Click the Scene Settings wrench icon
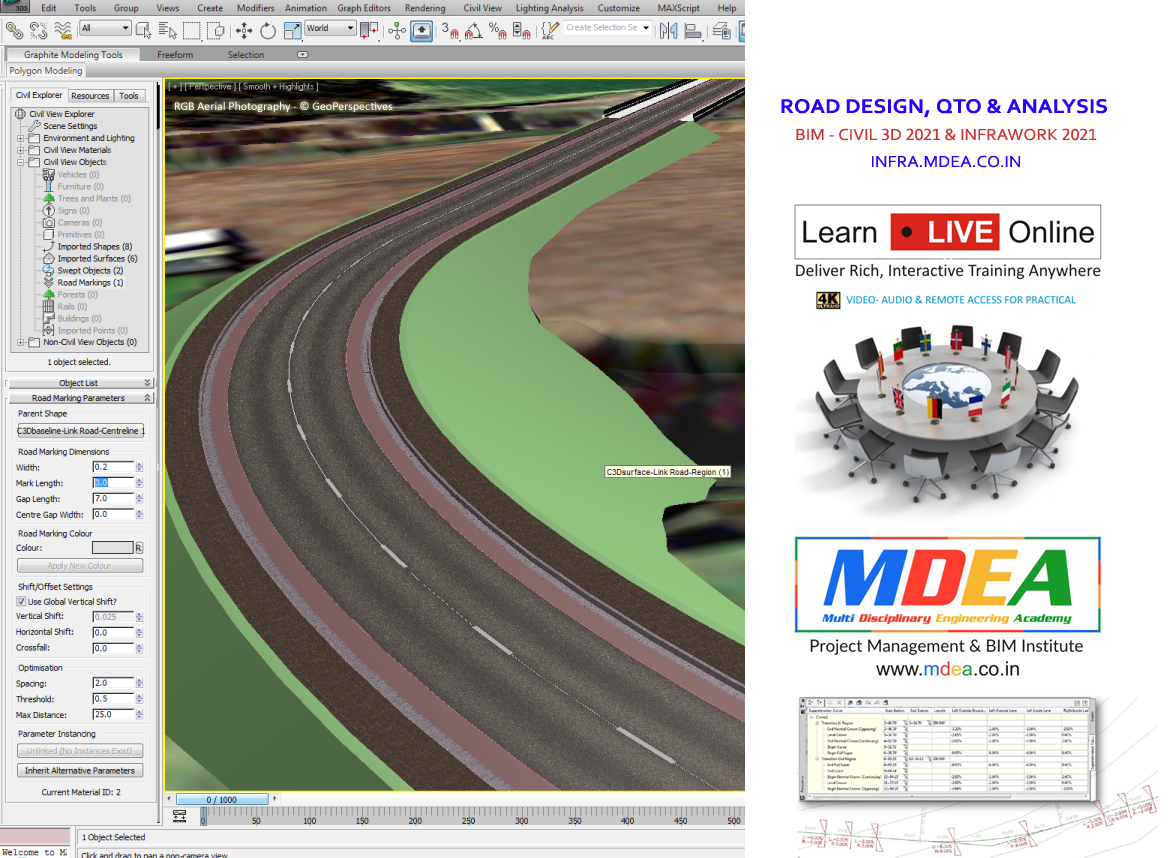 (x=35, y=126)
